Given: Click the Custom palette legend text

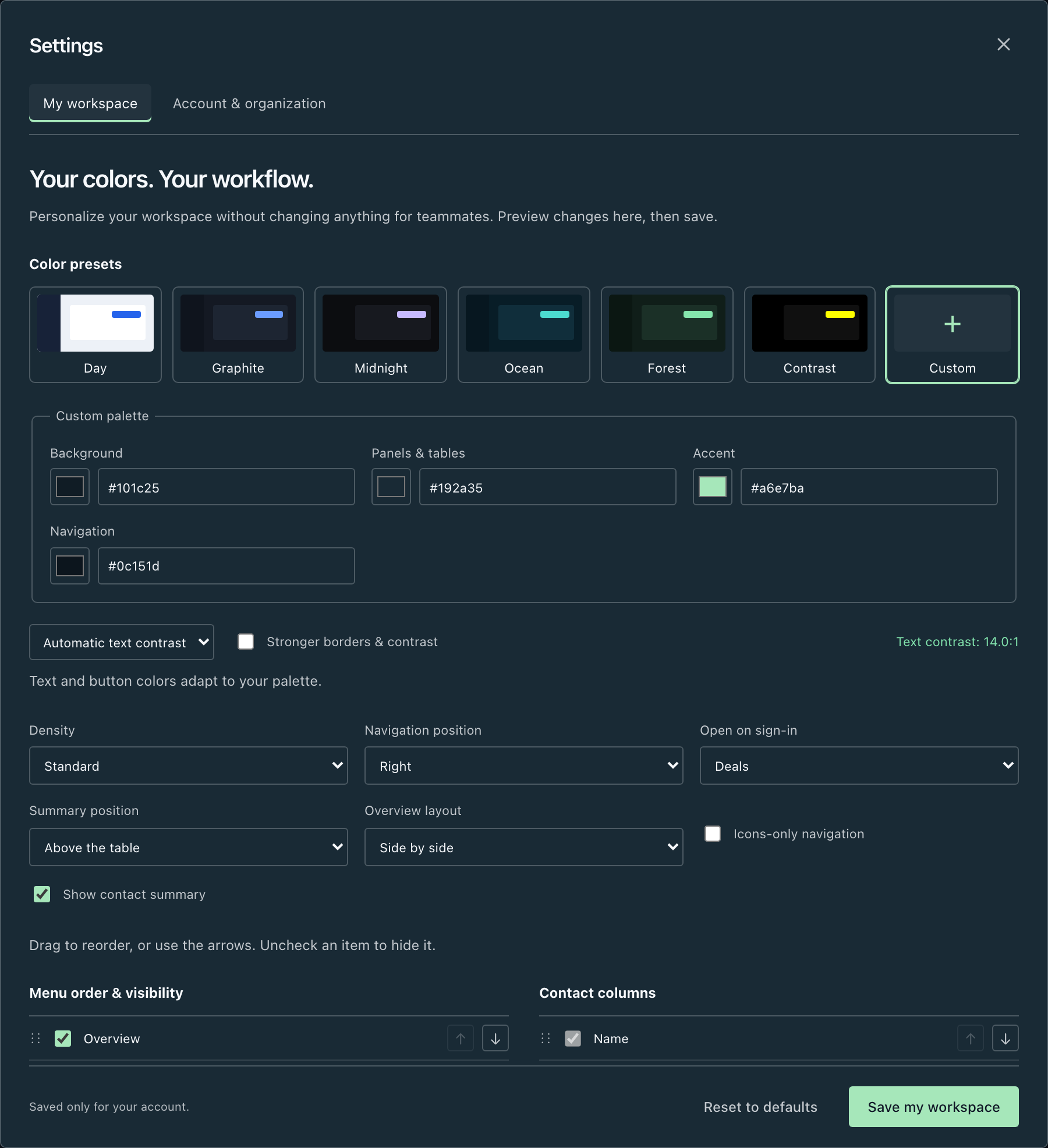Looking at the screenshot, I should (x=102, y=416).
